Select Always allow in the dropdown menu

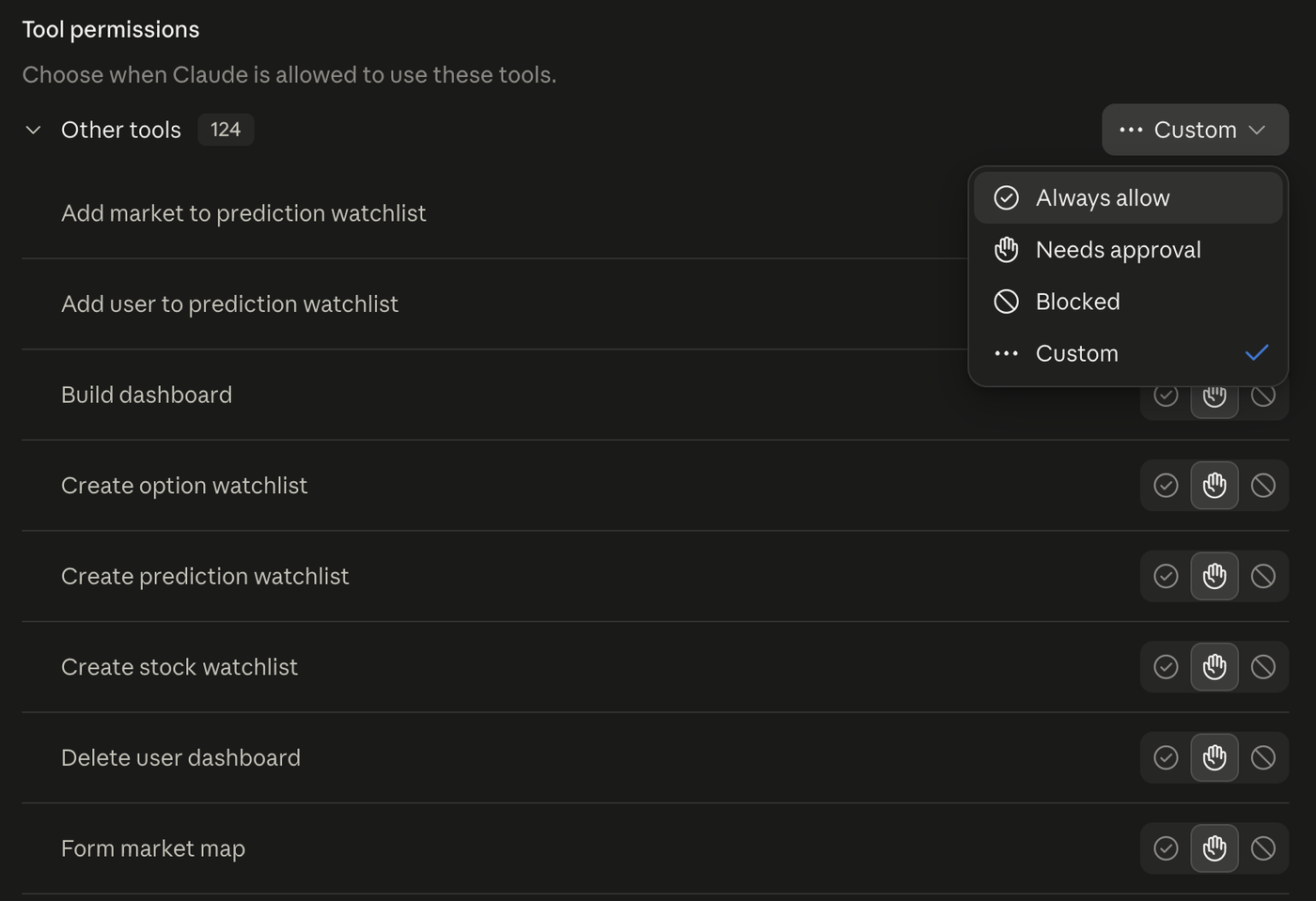click(x=1128, y=198)
